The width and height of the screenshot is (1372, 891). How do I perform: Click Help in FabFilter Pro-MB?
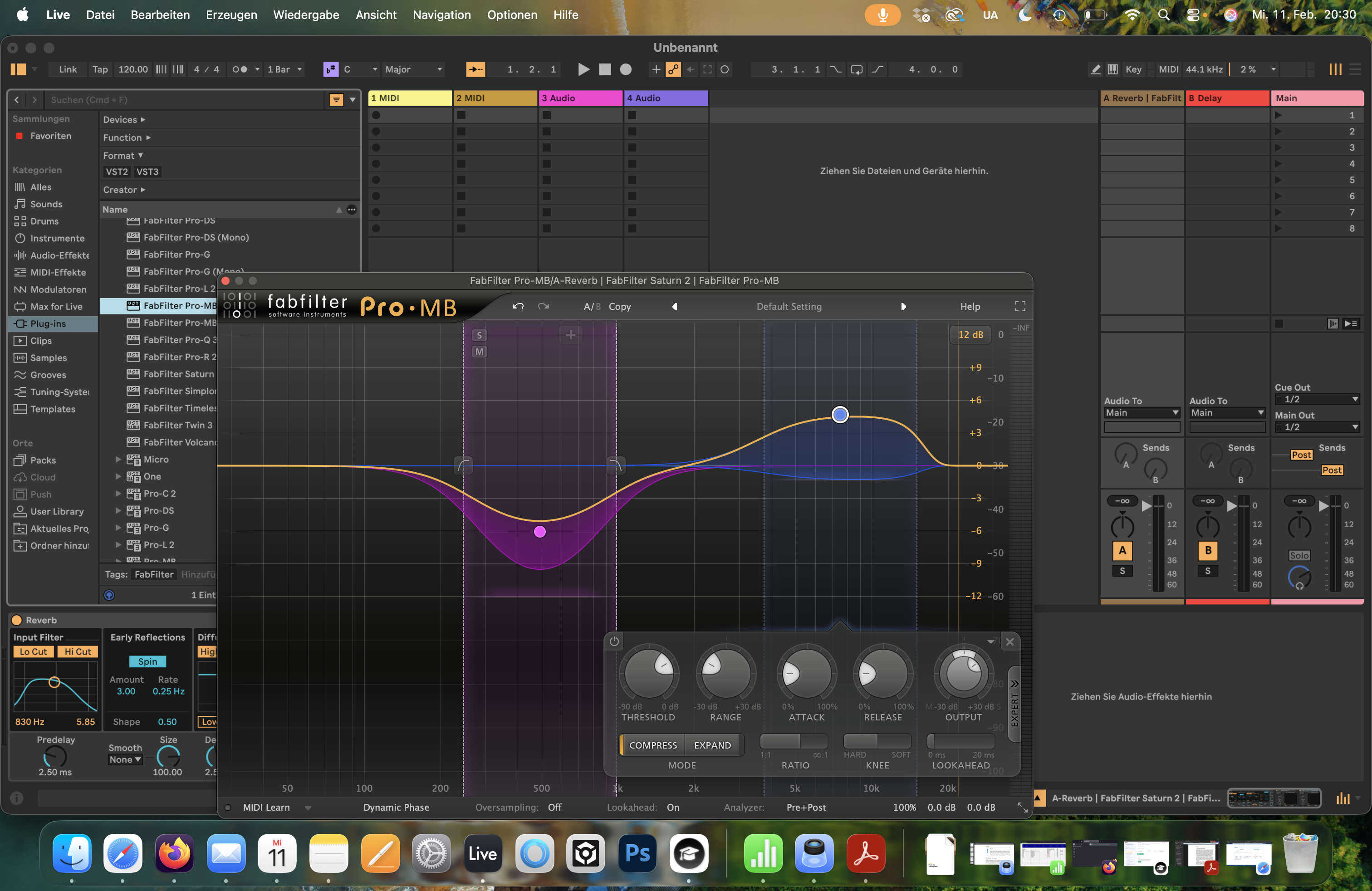pyautogui.click(x=970, y=306)
